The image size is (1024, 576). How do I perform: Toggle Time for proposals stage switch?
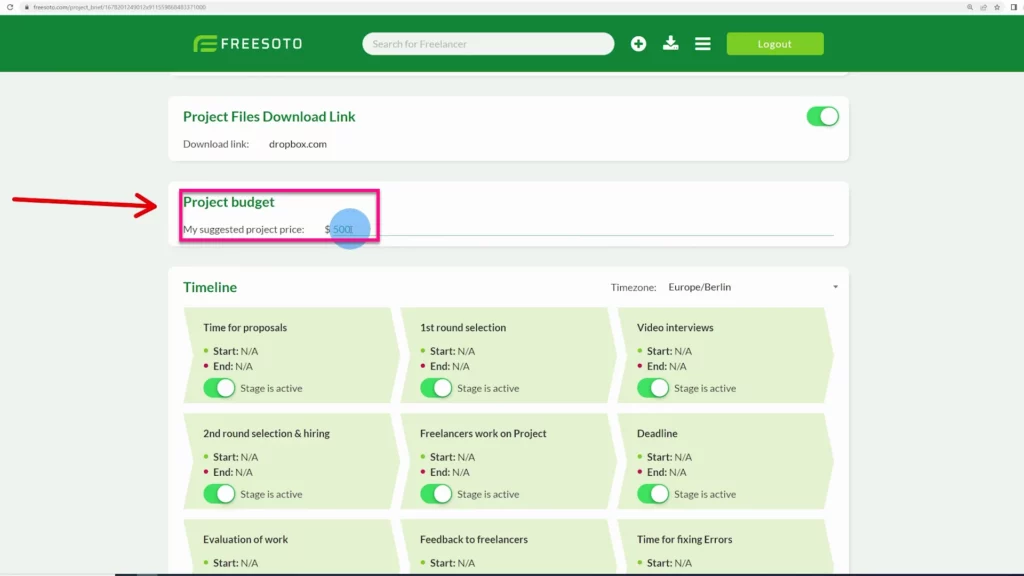219,388
